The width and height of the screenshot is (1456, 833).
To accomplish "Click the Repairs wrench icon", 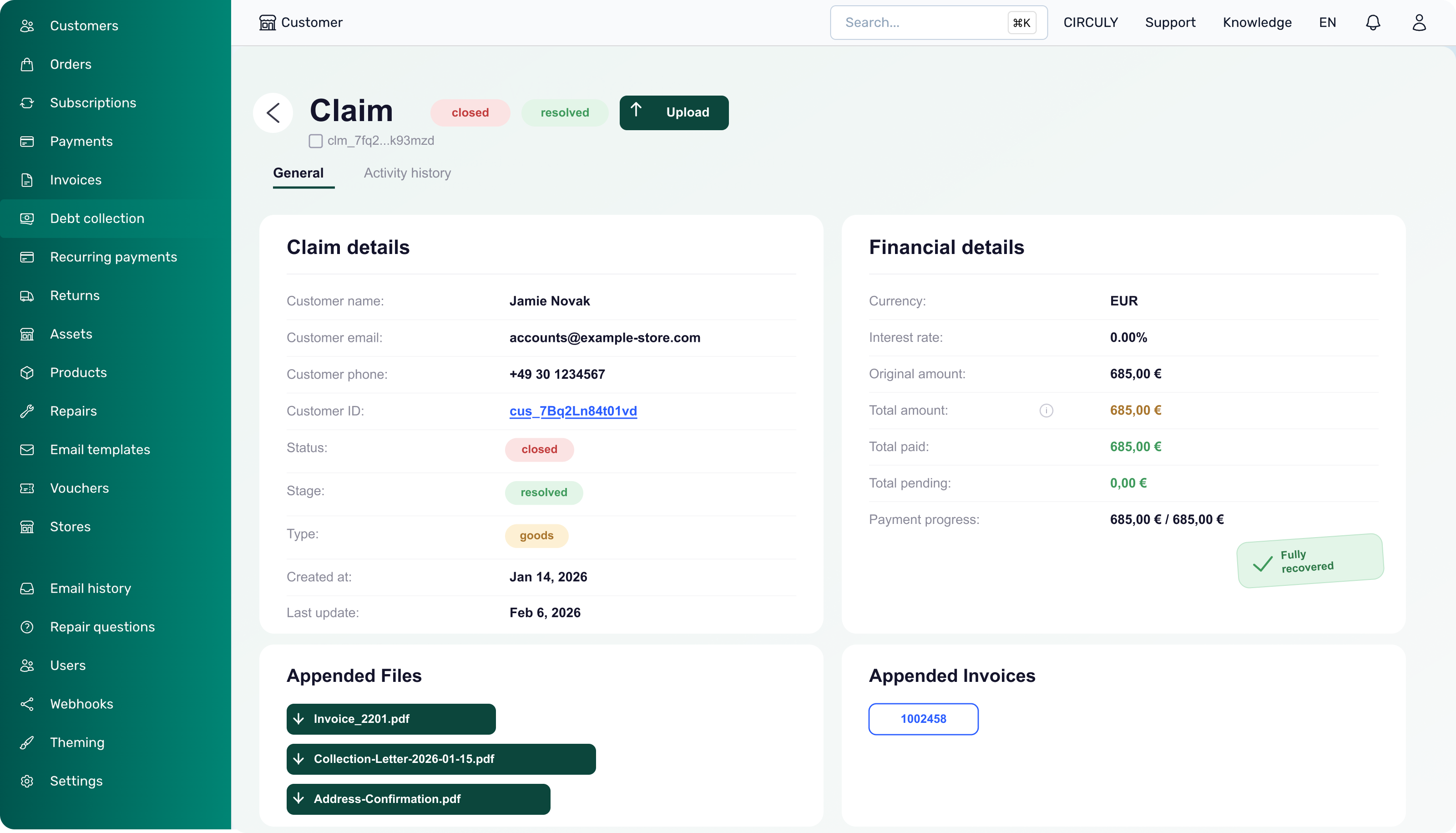I will click(x=27, y=411).
